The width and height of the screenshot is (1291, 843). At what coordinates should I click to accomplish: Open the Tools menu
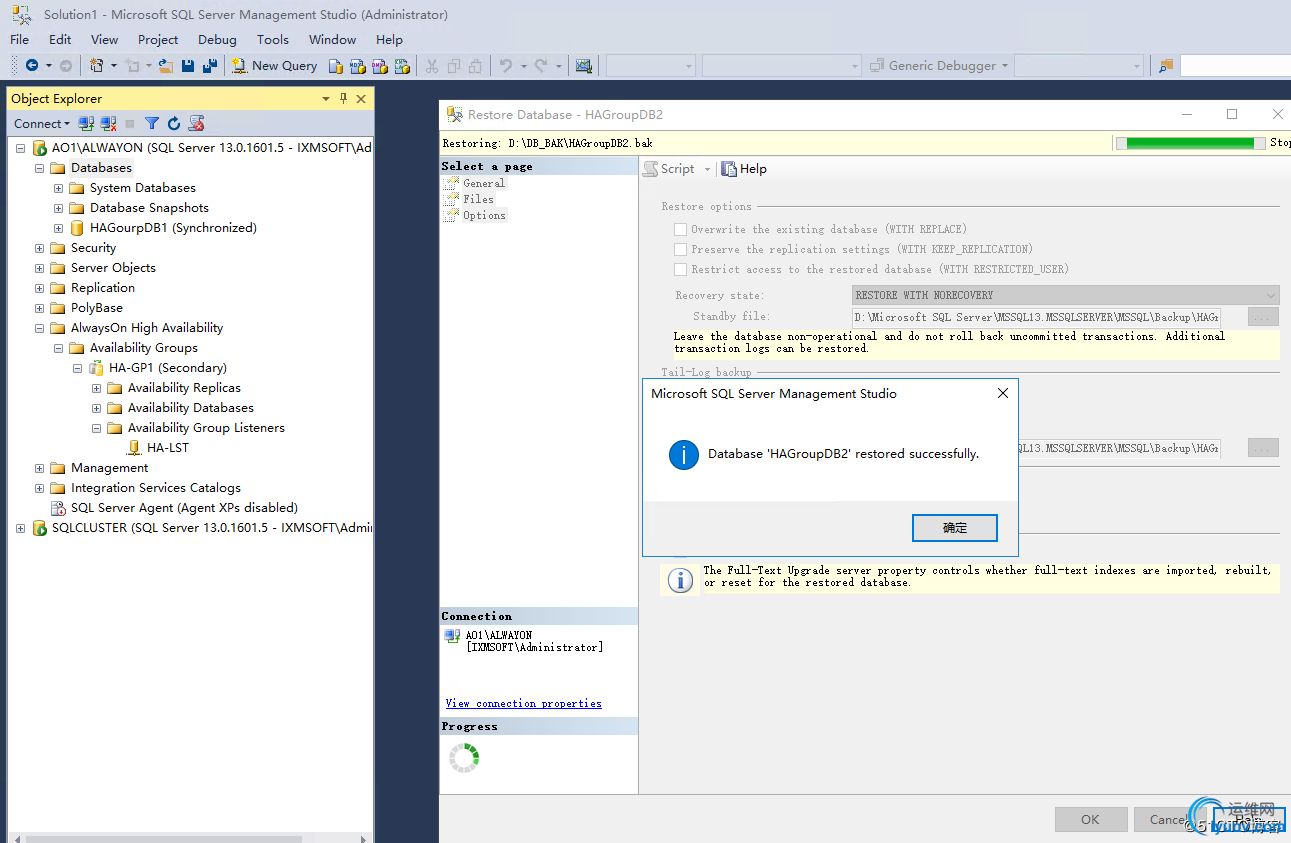[272, 39]
